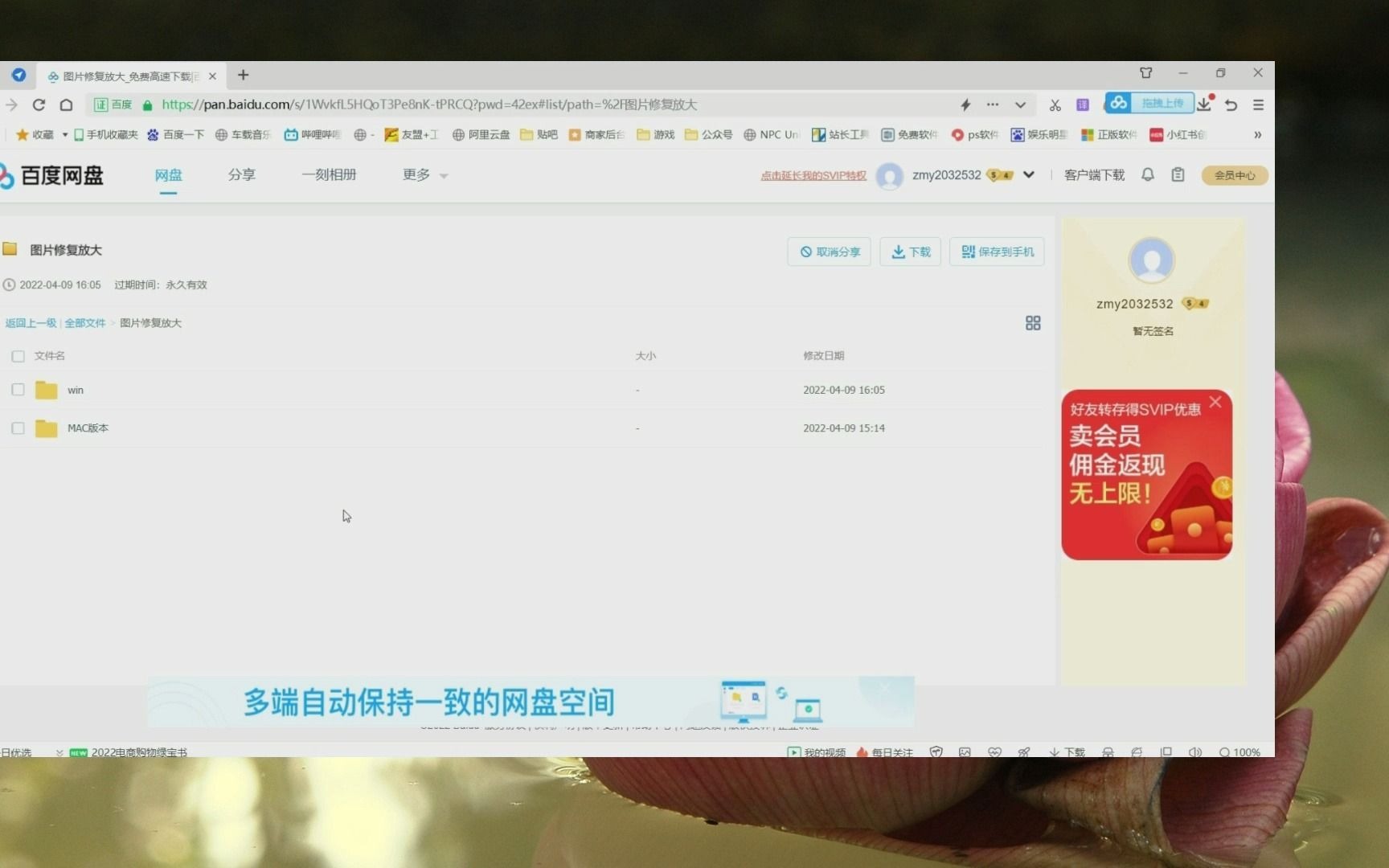Image resolution: width=1389 pixels, height=868 pixels.
Task: Click the 全部文件 breadcrumb link
Action: coord(85,323)
